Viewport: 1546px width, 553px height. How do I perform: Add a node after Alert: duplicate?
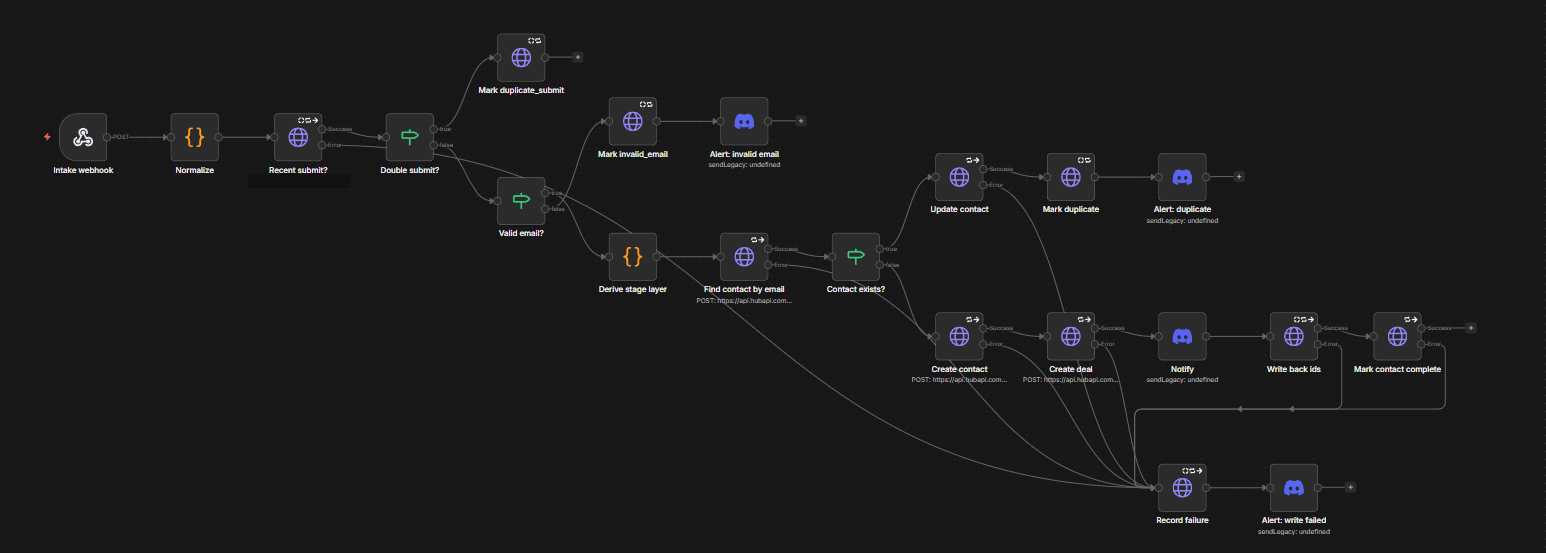pos(1238,177)
